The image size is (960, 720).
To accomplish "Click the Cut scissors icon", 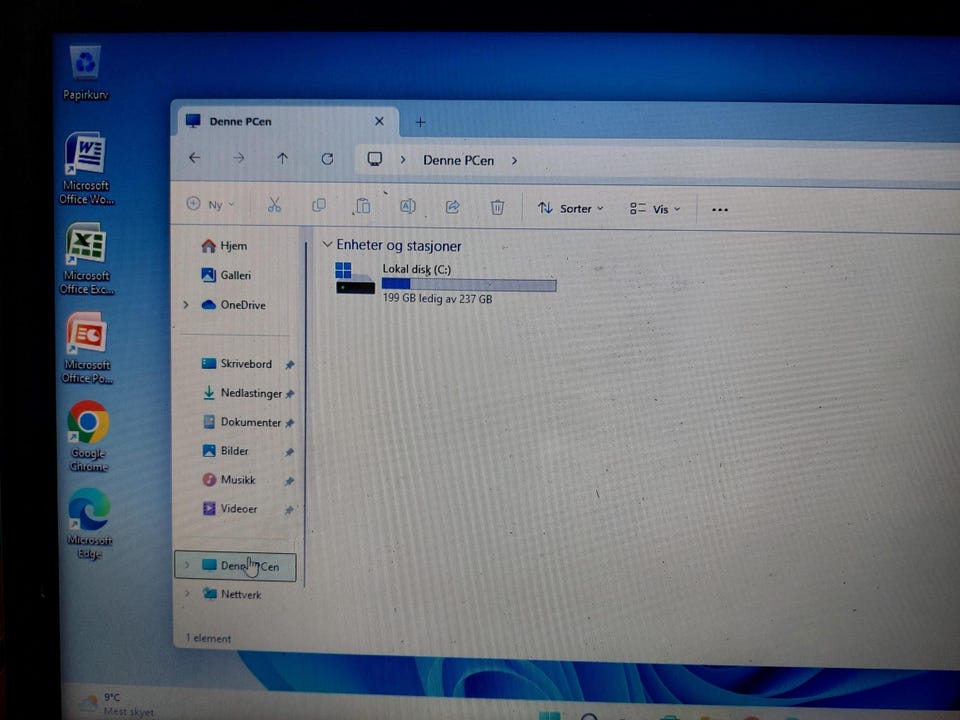I will click(x=274, y=205).
